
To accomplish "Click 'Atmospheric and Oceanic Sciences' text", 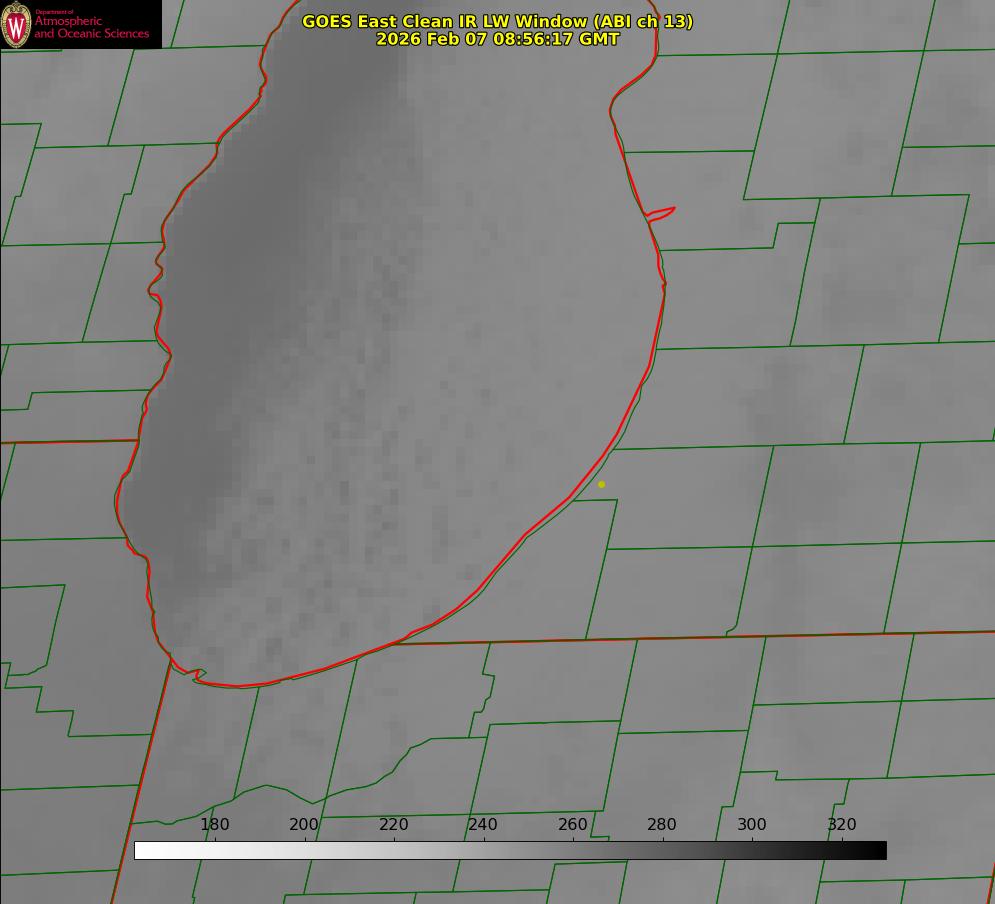I will [91, 27].
